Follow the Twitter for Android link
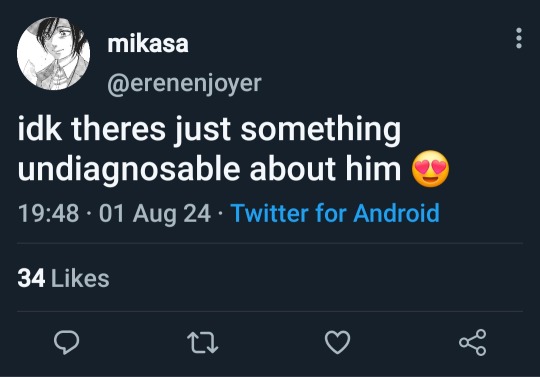The width and height of the screenshot is (540, 377). [x=335, y=213]
